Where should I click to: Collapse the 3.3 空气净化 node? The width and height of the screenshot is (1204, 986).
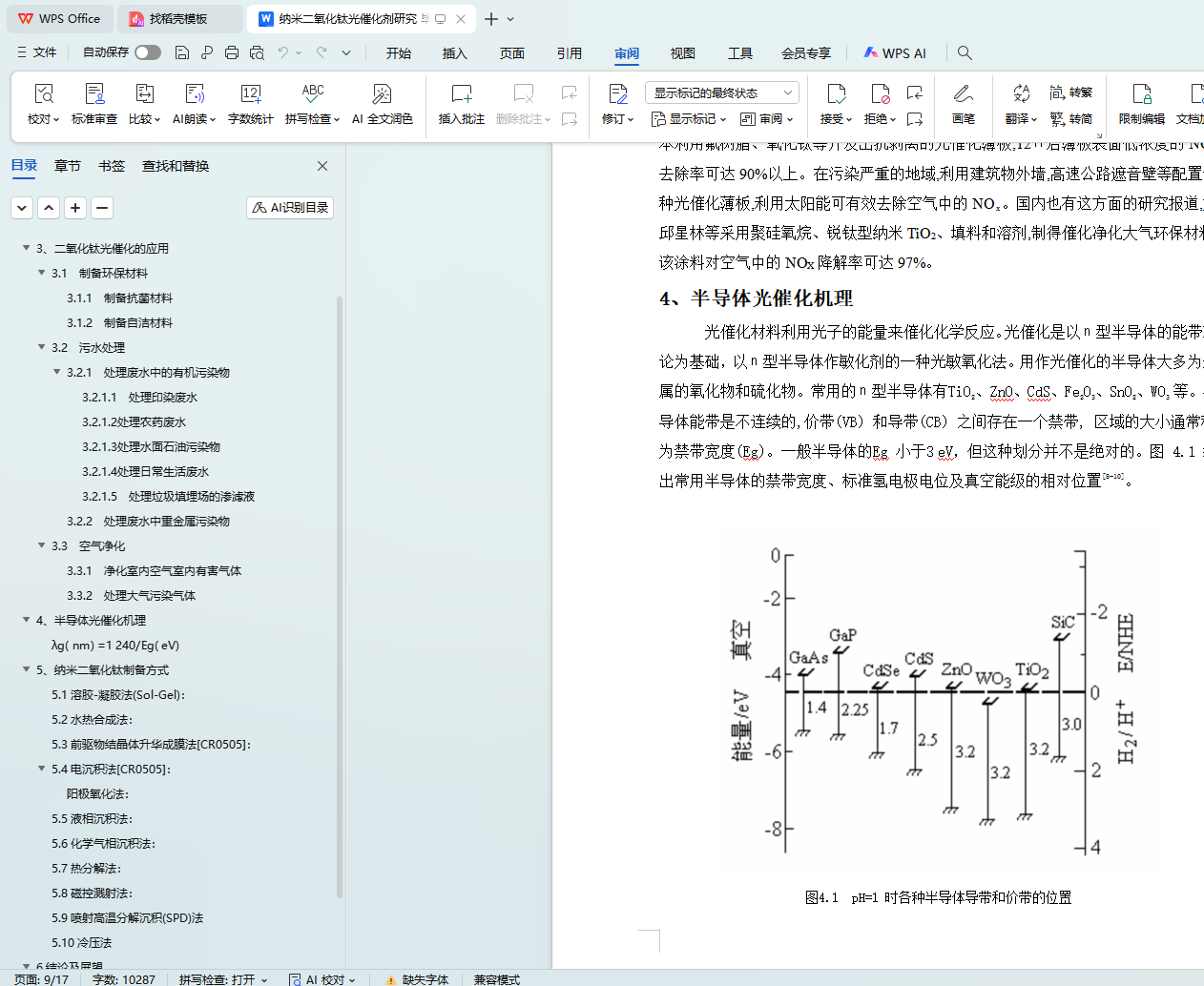pos(42,545)
